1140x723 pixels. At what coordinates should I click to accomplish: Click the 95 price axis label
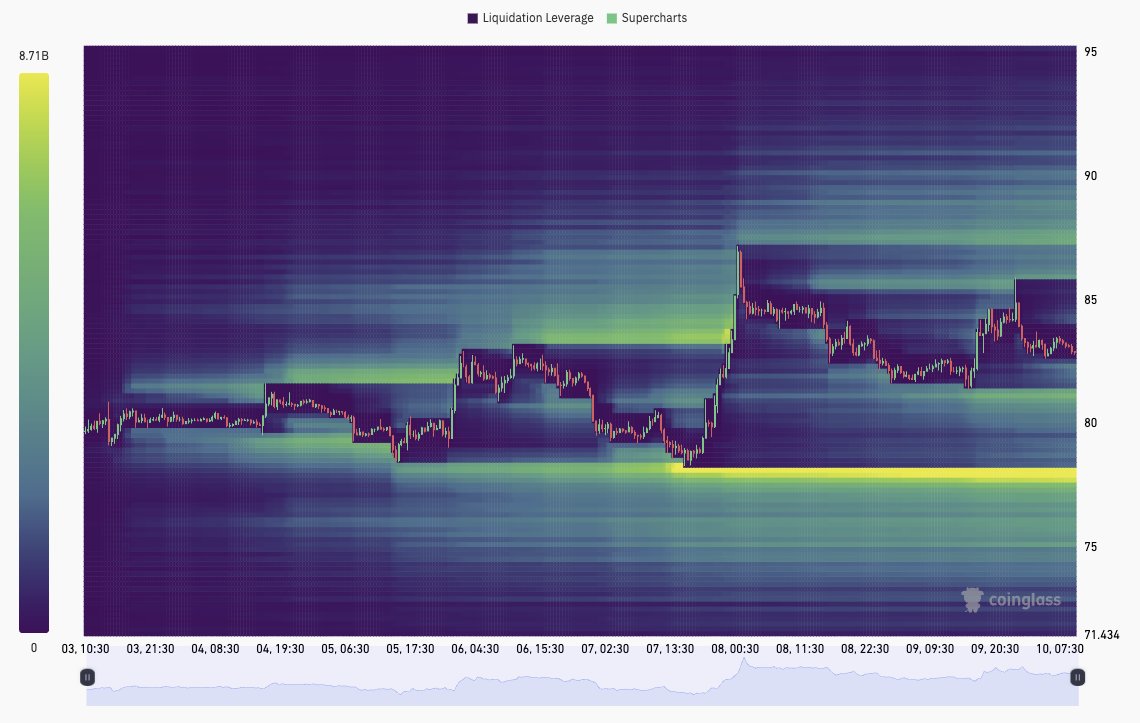click(x=1091, y=52)
